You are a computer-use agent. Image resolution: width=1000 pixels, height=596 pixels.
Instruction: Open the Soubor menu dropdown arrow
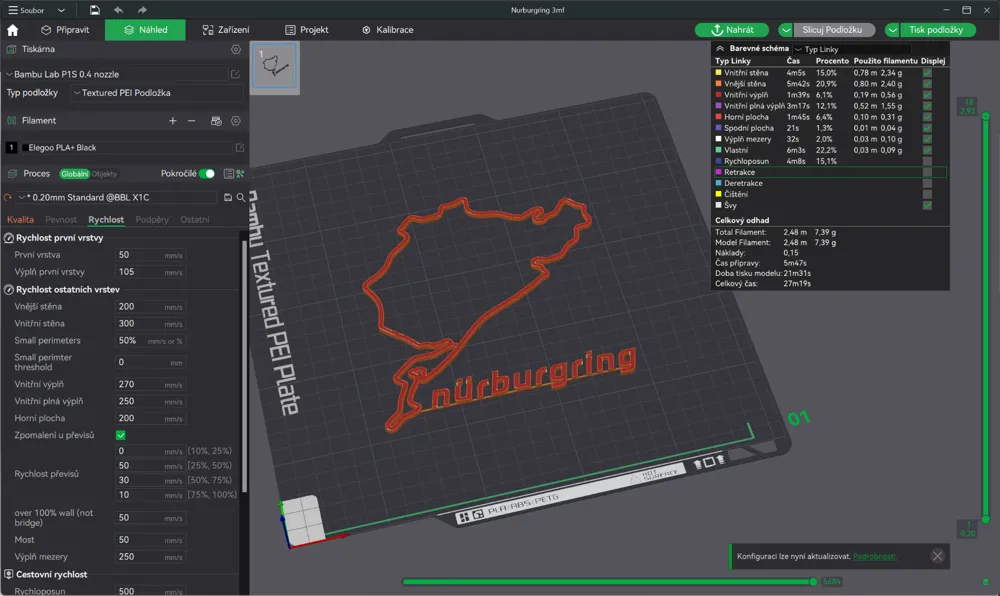61,10
